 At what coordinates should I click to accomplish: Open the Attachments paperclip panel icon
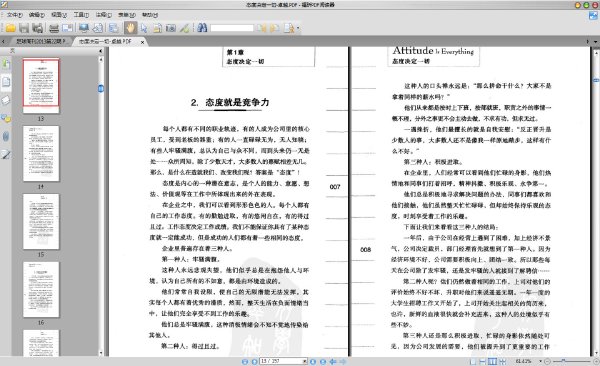tap(6, 136)
